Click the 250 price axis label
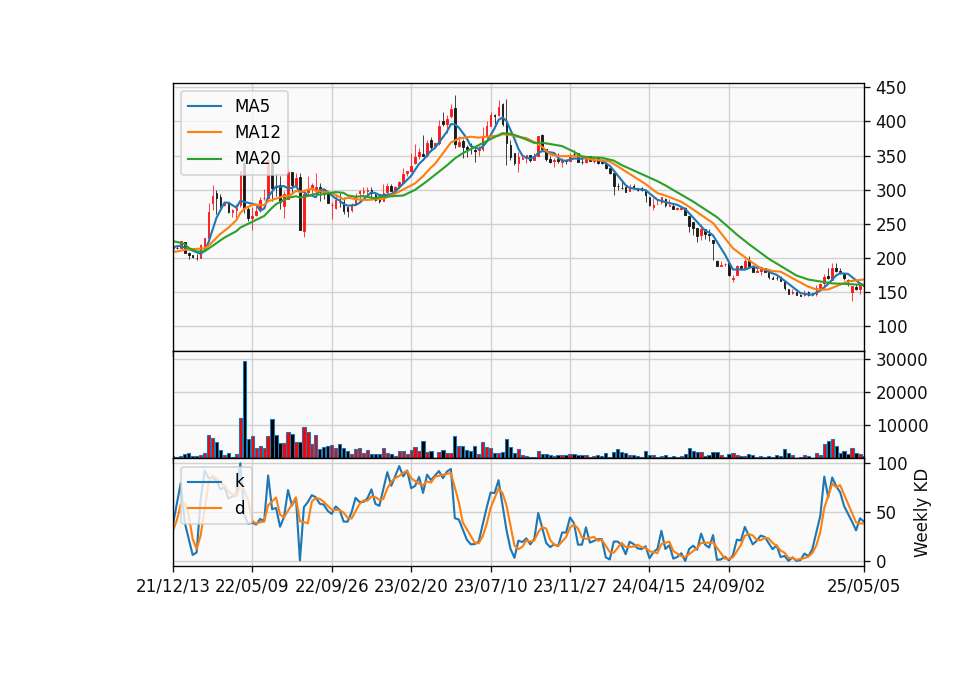960x690 pixels. pos(891,225)
